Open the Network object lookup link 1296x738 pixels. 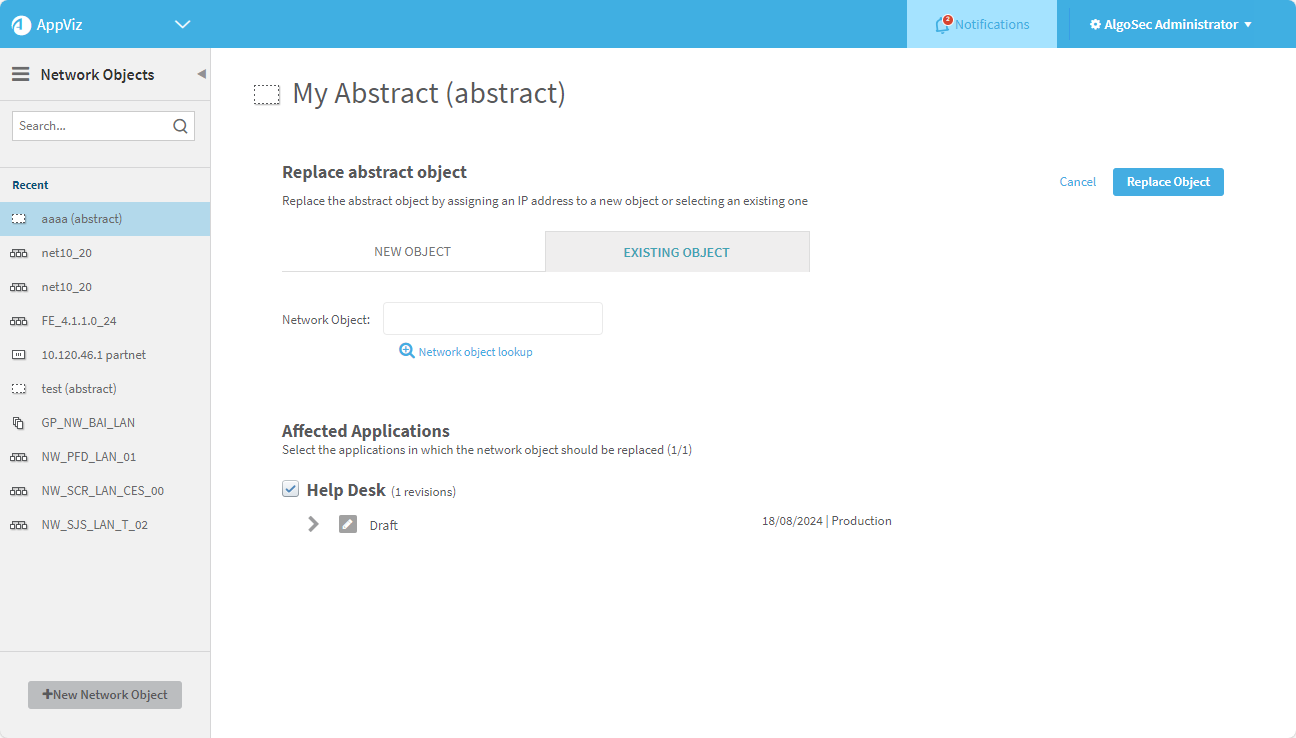(475, 352)
